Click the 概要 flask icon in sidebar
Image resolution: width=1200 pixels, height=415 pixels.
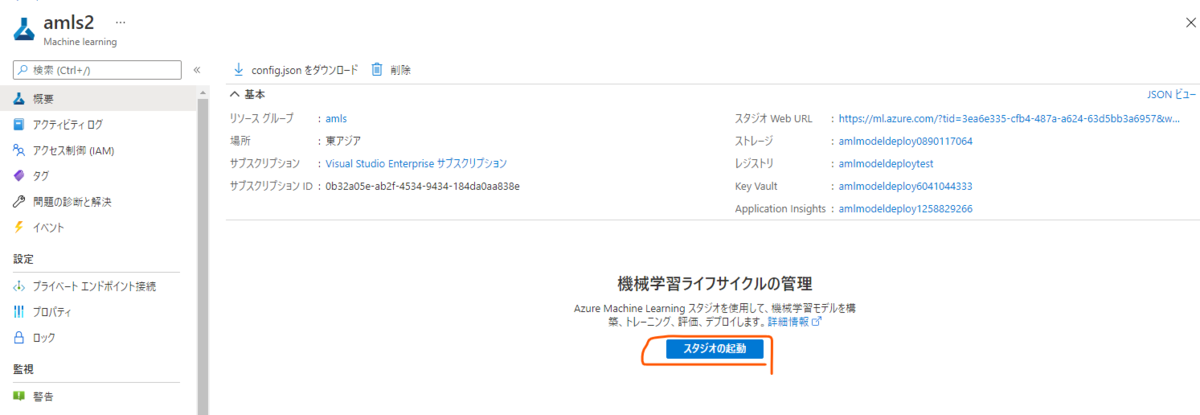coord(19,99)
